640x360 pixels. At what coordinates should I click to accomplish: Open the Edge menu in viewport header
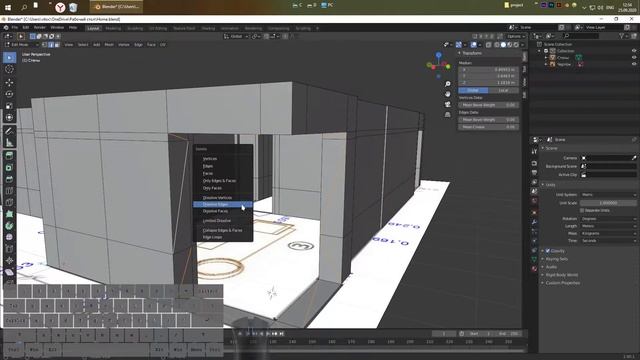tap(138, 45)
